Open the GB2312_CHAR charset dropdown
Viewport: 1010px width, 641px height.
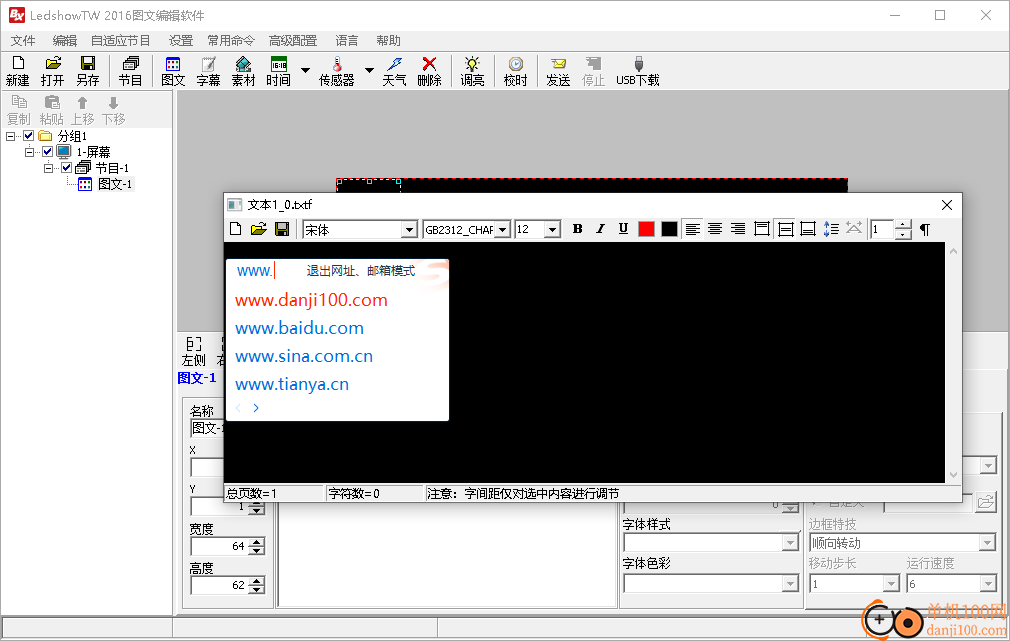502,229
